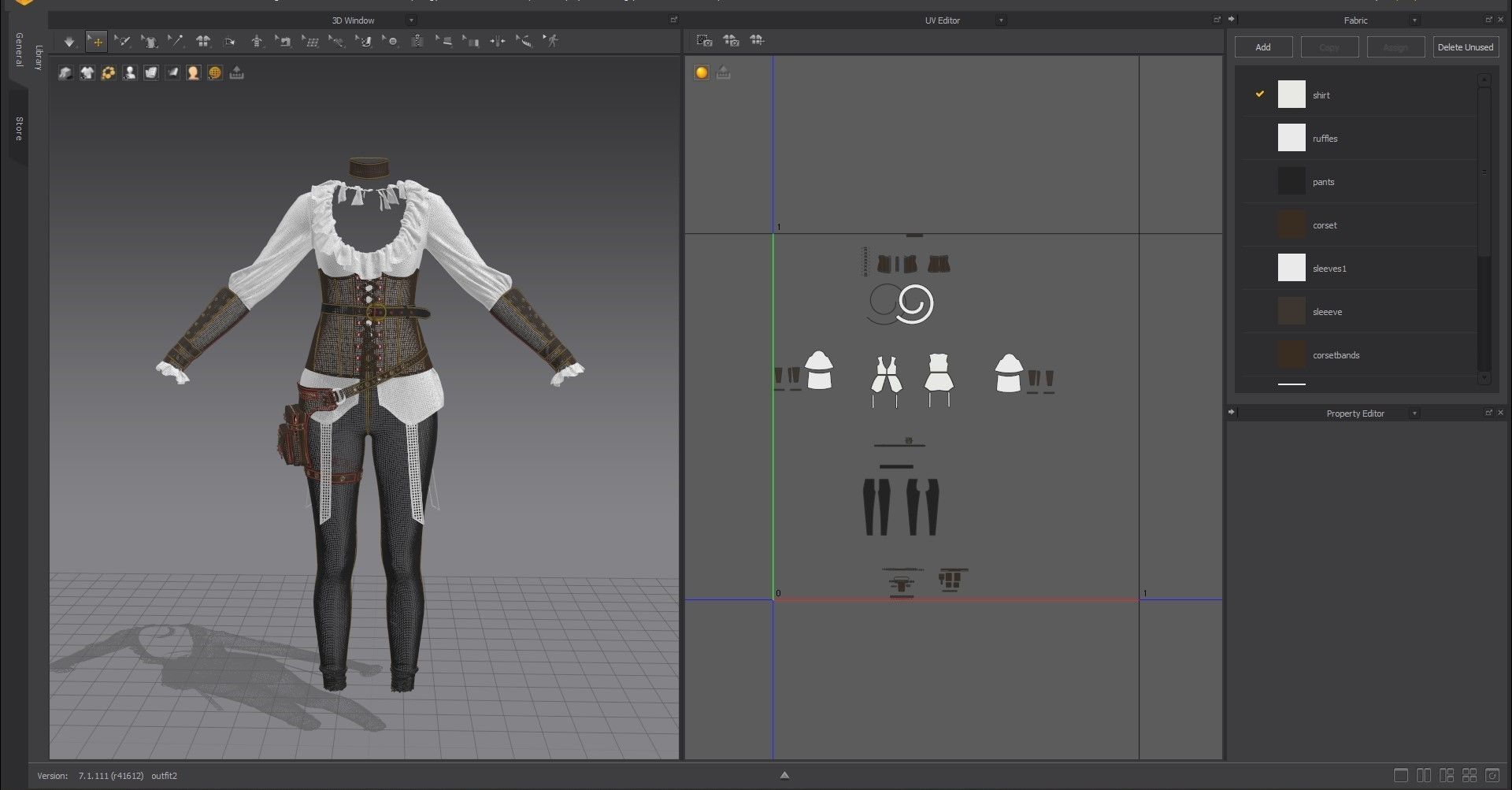Viewport: 1512px width, 790px height.
Task: Select the Edit Texture grid tool
Action: click(311, 41)
